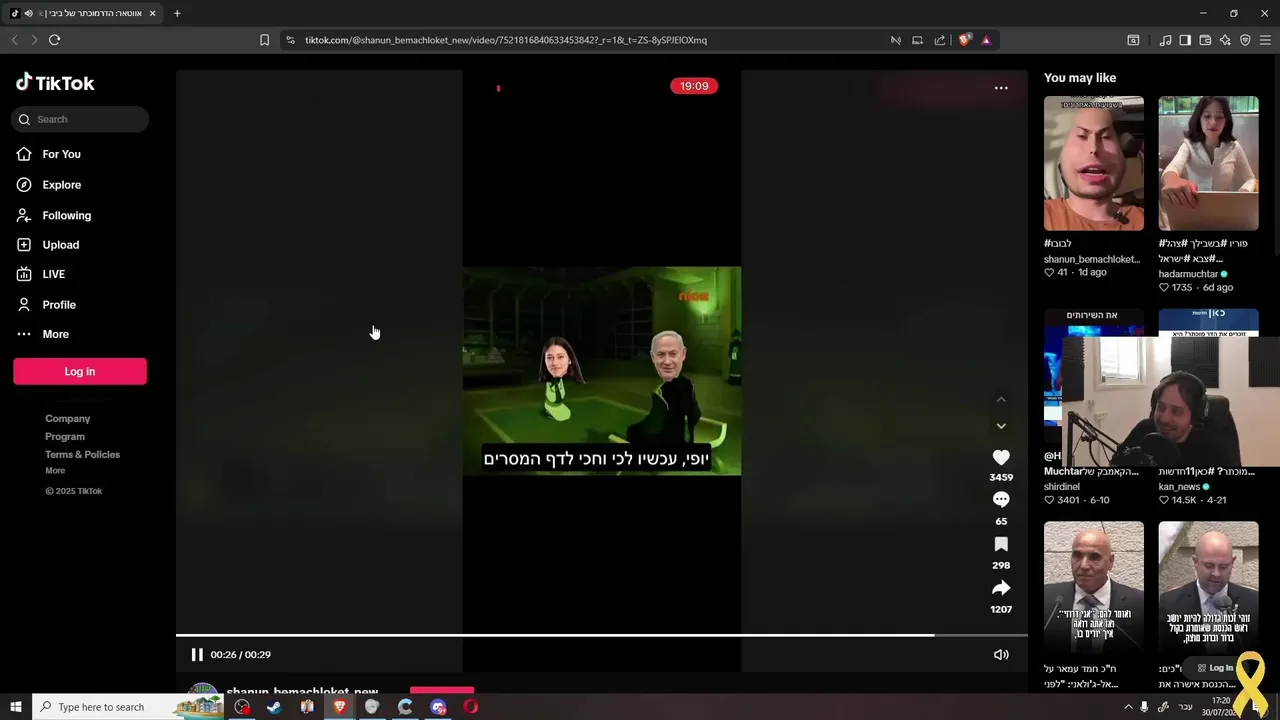Show hidden system tray icons
This screenshot has width=1280, height=720.
pos(1128,707)
